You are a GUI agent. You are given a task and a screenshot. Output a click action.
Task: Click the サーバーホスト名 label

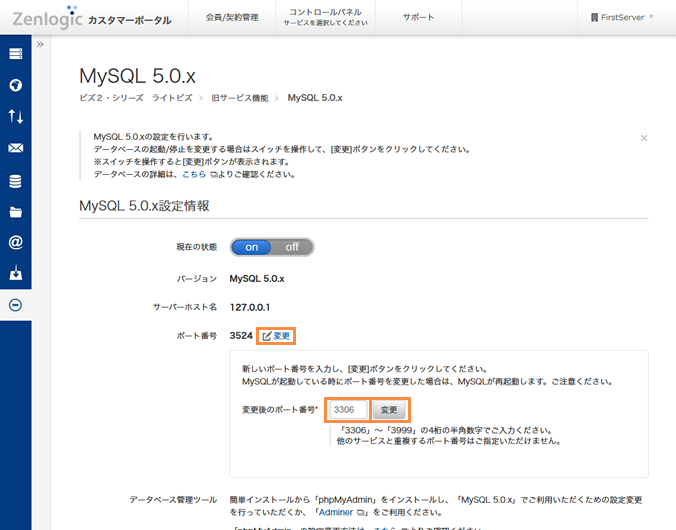(185, 307)
